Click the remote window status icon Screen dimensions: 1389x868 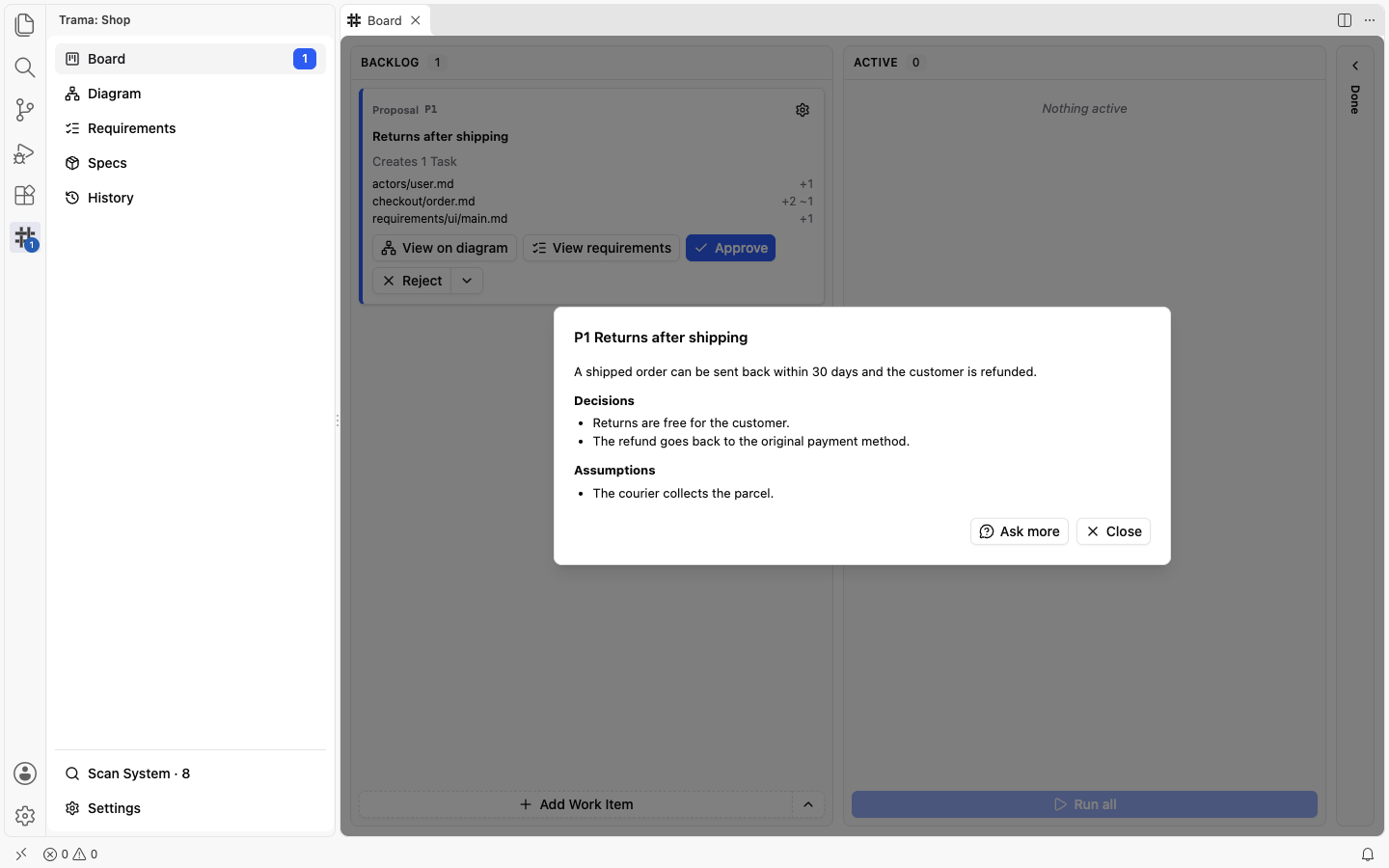point(21,854)
